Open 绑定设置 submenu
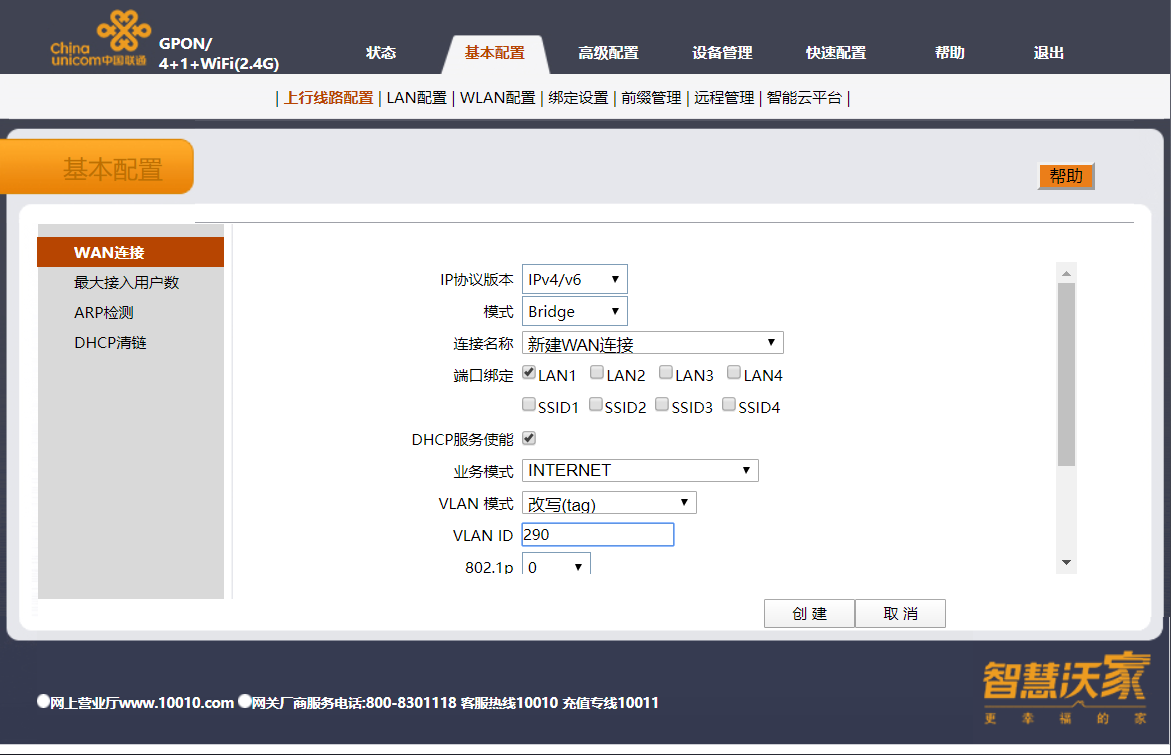Screen dimensions: 1171x755 click(x=578, y=98)
